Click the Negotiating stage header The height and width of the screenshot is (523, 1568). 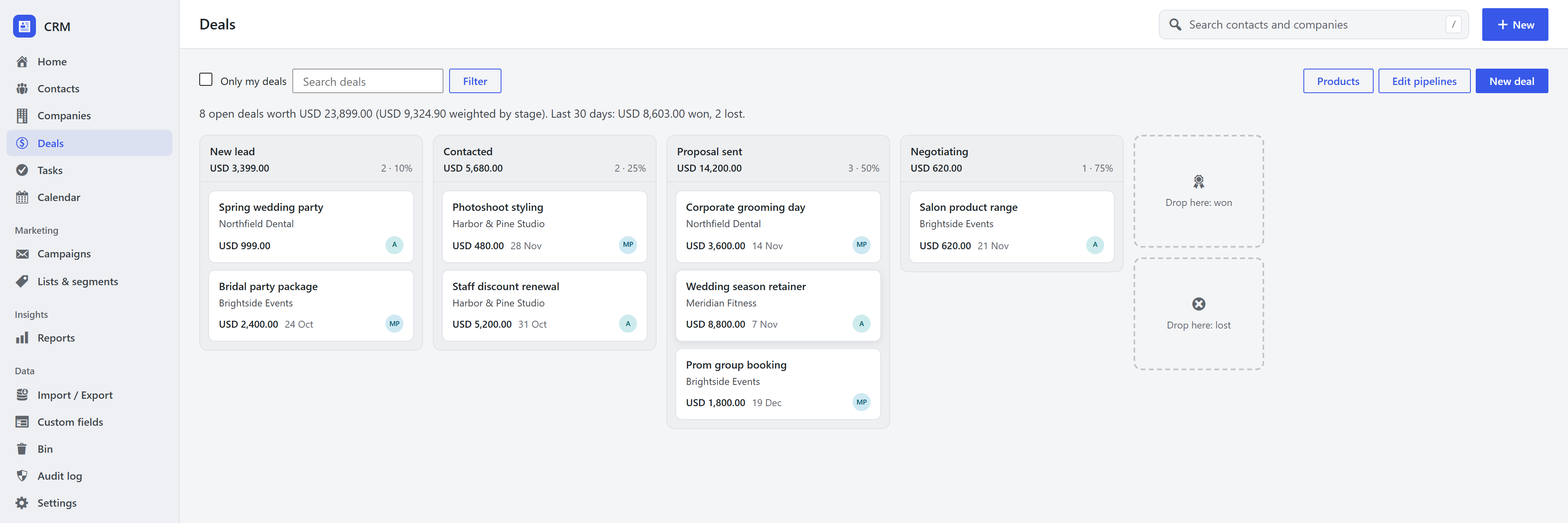[1011, 159]
